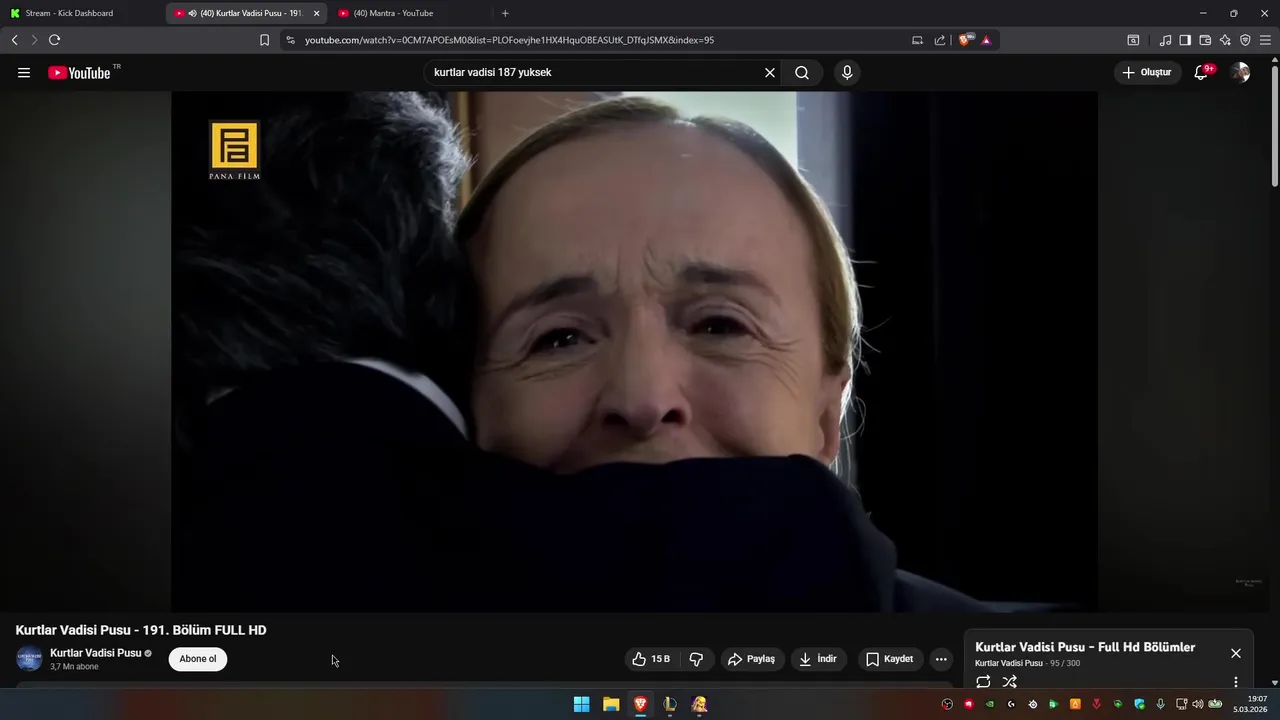This screenshot has width=1280, height=720.
Task: Download the video with İndir
Action: [819, 659]
